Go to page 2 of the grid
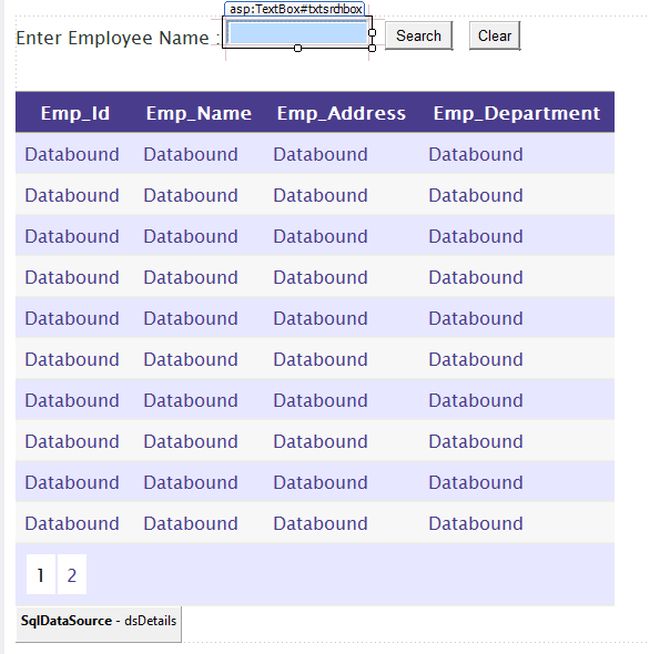Screen dimensions: 650x654 click(x=72, y=575)
